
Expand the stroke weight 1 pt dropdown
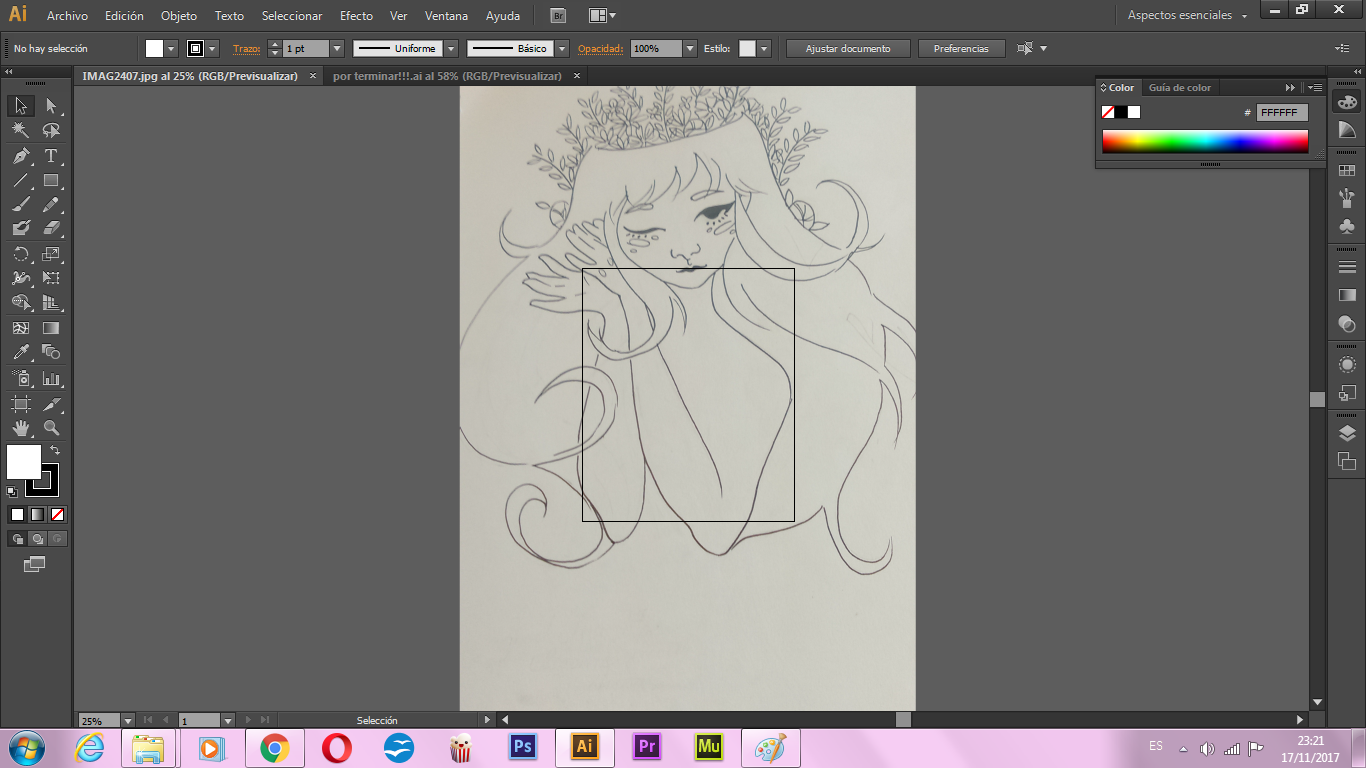click(x=336, y=48)
